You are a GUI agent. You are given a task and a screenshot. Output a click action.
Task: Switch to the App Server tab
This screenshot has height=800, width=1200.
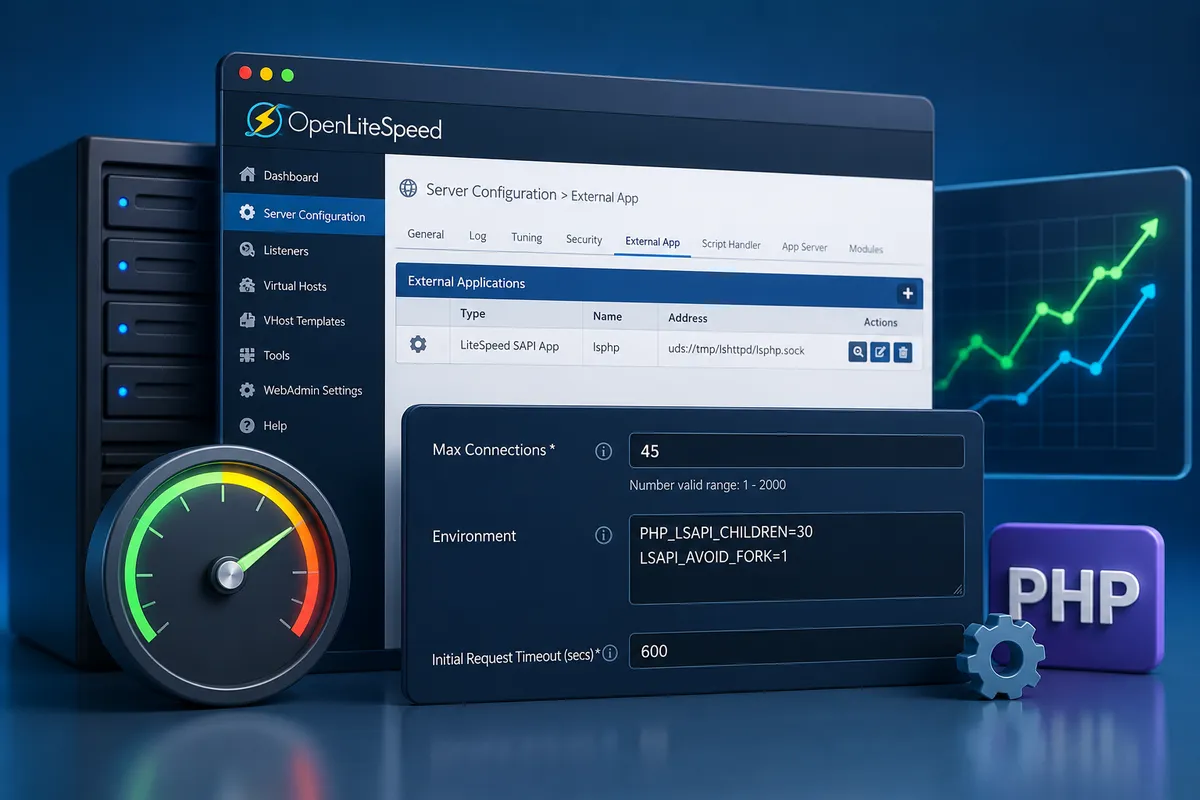805,246
